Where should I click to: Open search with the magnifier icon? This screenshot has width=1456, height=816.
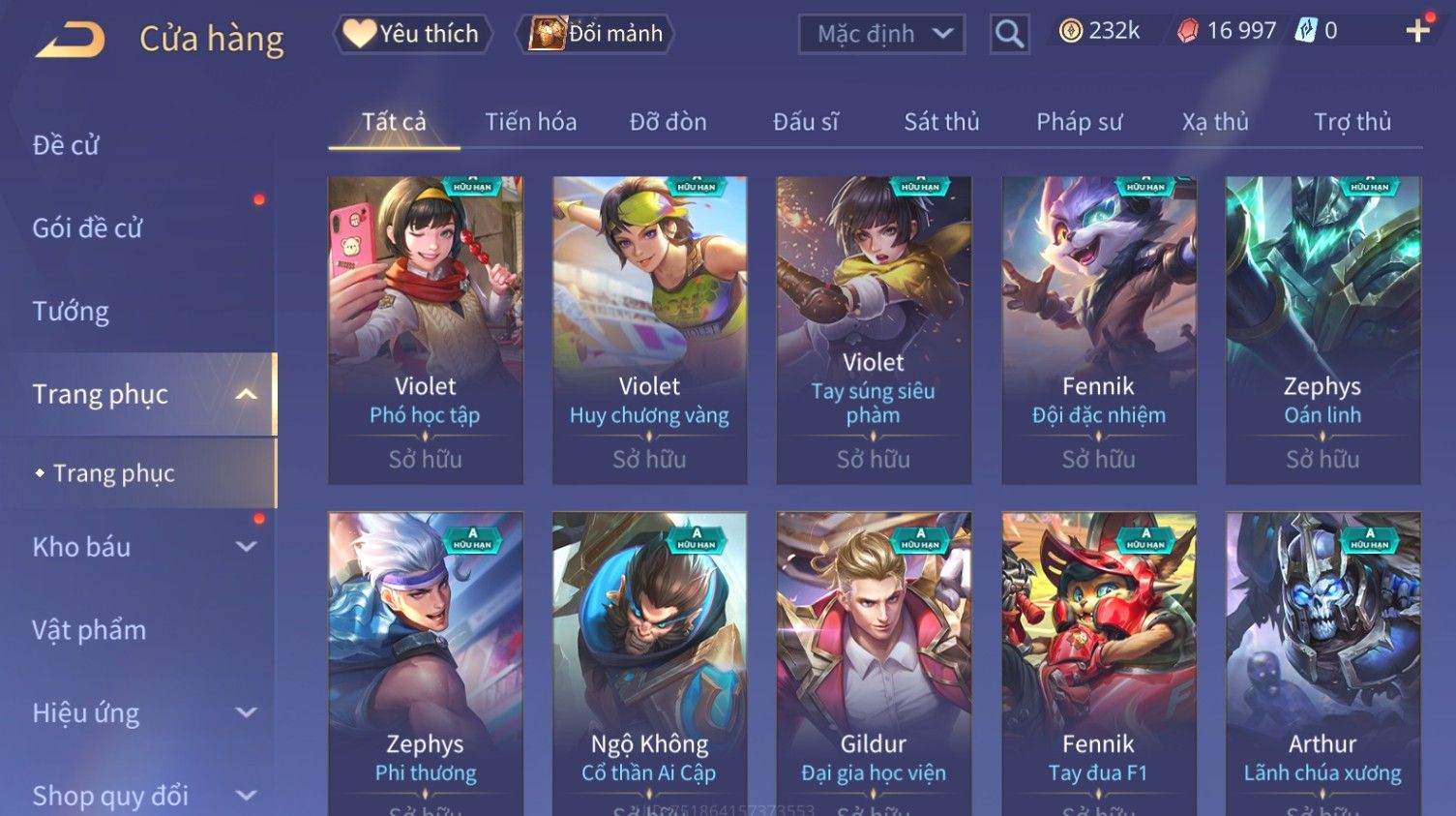(x=1009, y=34)
